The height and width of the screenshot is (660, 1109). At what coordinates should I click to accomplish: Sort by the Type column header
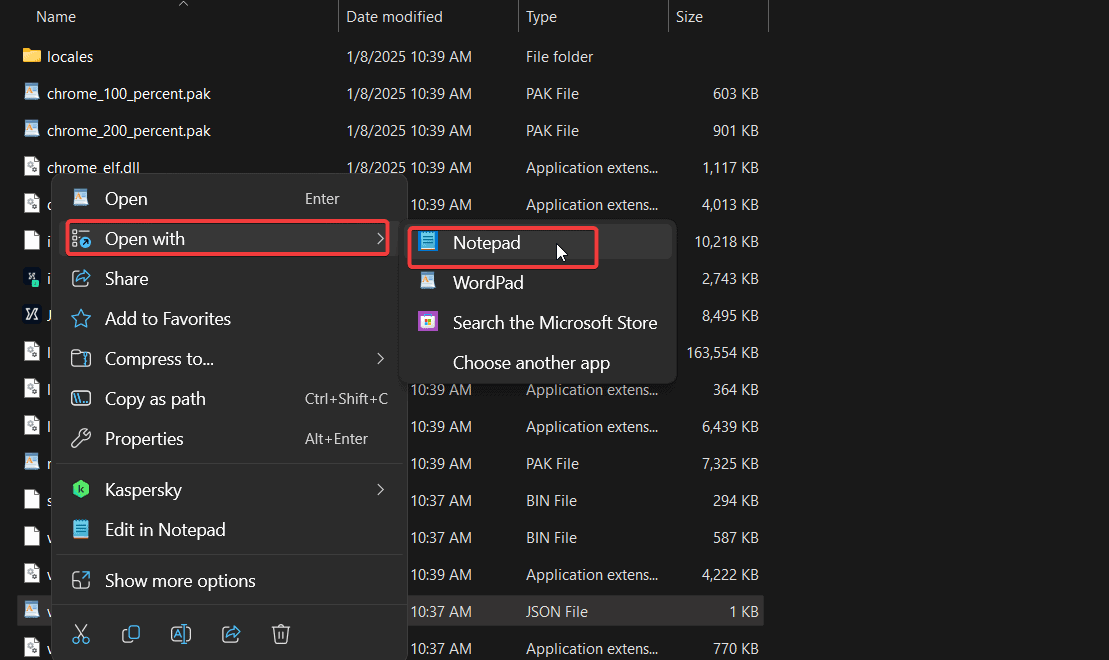click(x=541, y=16)
